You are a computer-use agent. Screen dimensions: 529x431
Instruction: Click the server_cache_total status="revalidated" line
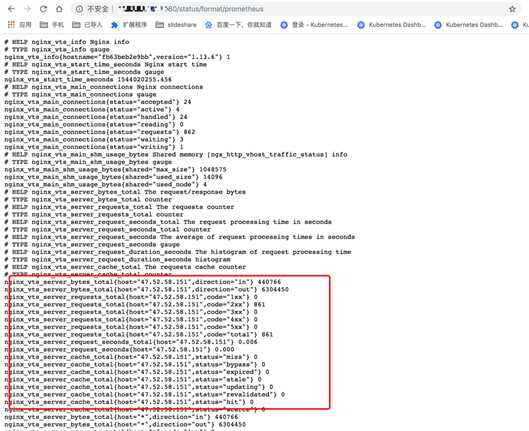pos(144,395)
